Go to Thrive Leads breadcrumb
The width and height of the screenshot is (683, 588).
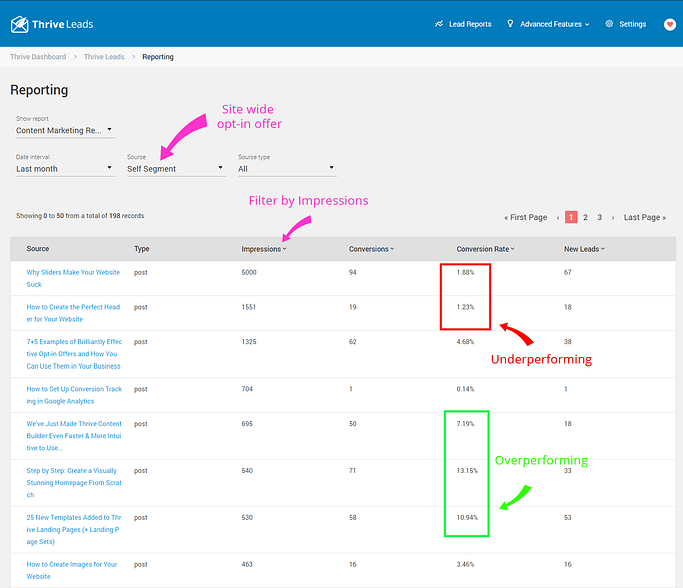pyautogui.click(x=104, y=57)
